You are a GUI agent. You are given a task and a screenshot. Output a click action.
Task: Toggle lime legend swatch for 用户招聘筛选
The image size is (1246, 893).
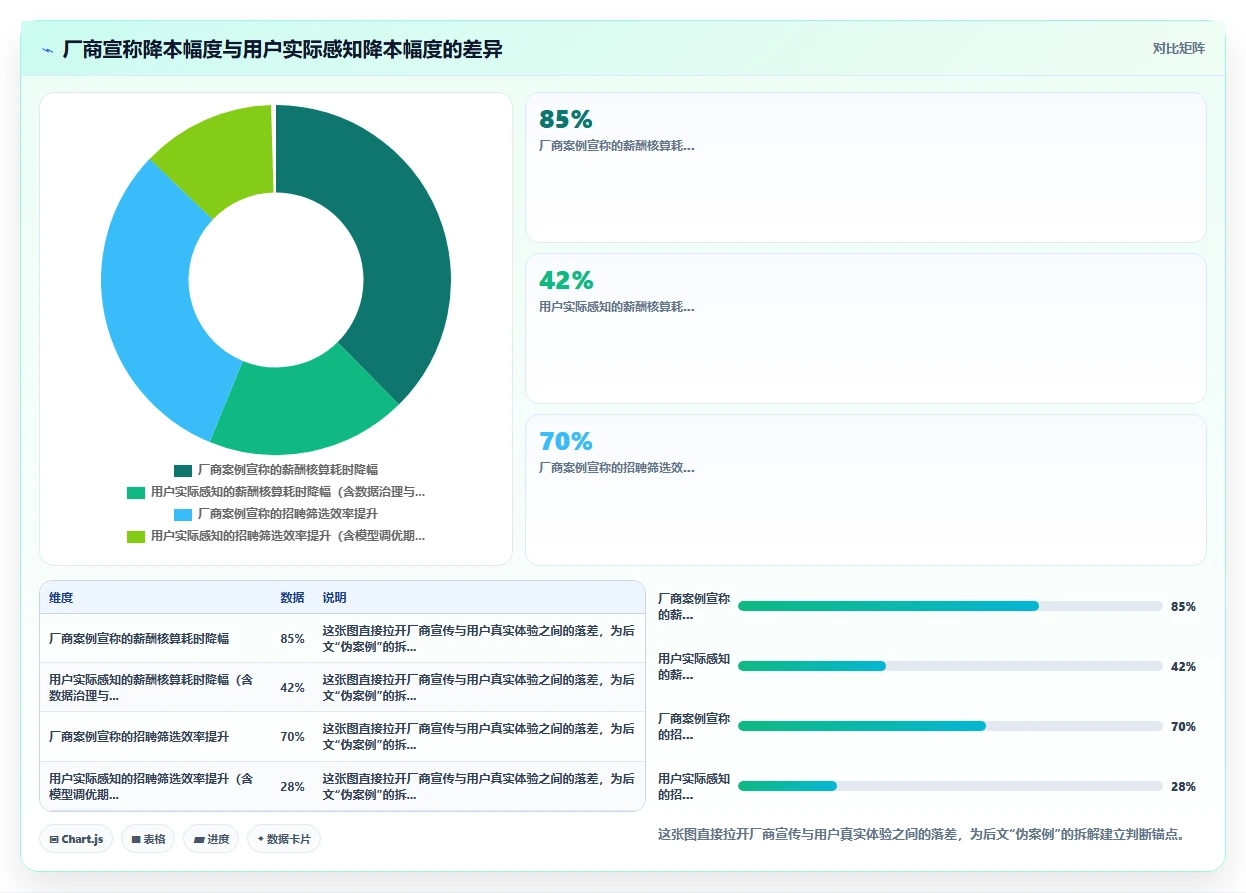coord(136,536)
